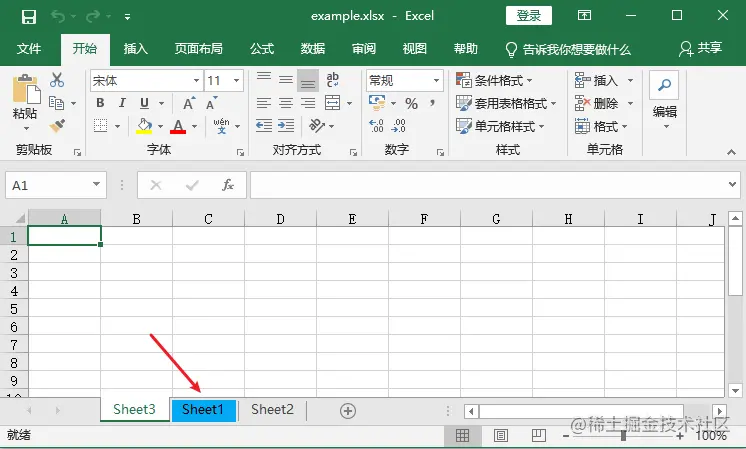Add a new sheet with plus button
Viewport: 746px width, 449px height.
coord(348,411)
